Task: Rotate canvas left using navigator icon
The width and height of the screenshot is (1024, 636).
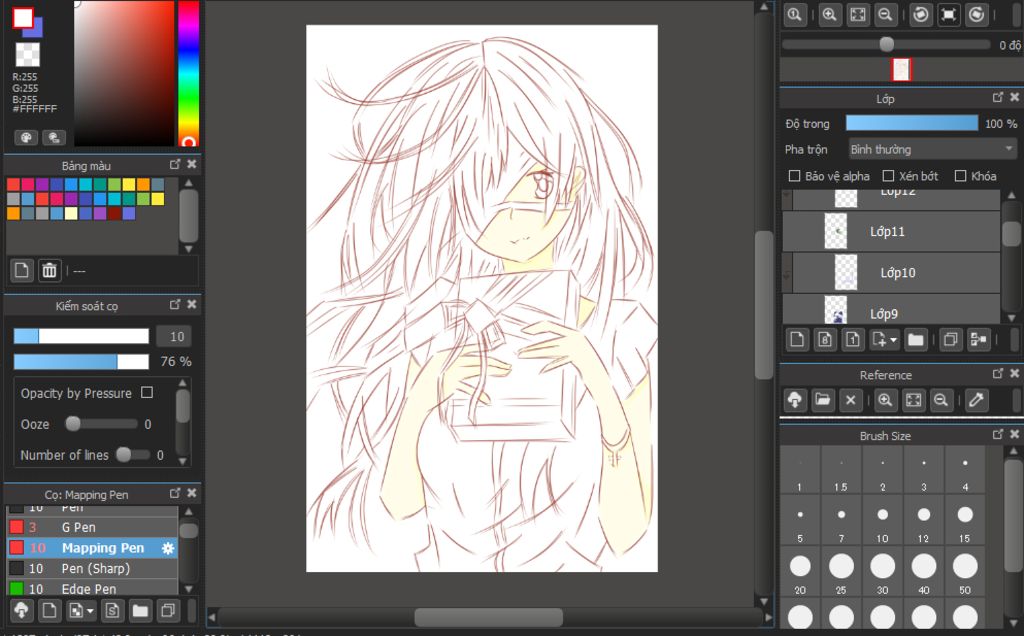Action: coord(920,15)
